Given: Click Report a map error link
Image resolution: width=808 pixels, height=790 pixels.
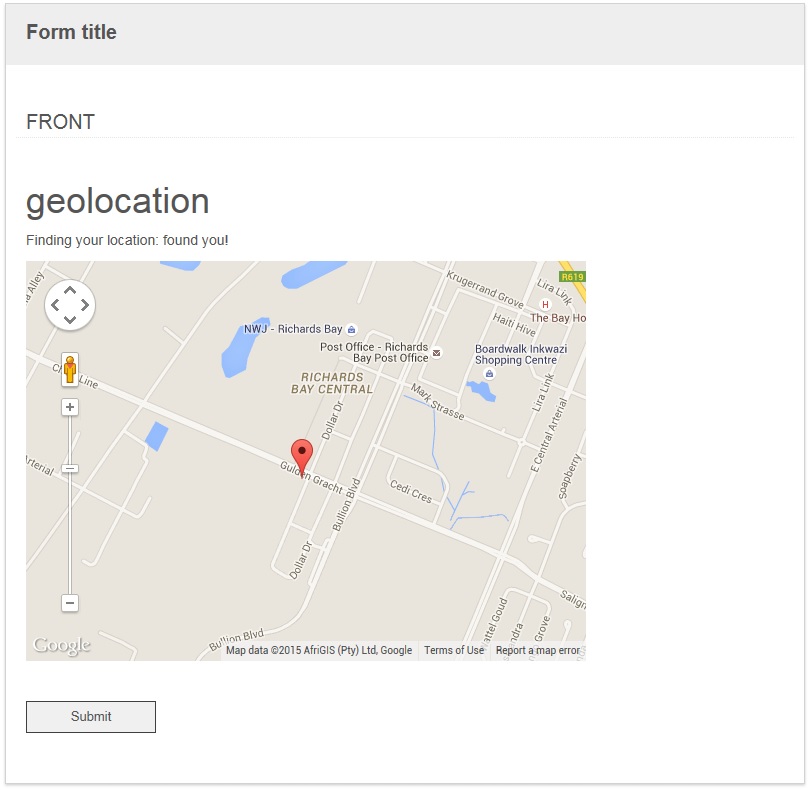Looking at the screenshot, I should 538,650.
